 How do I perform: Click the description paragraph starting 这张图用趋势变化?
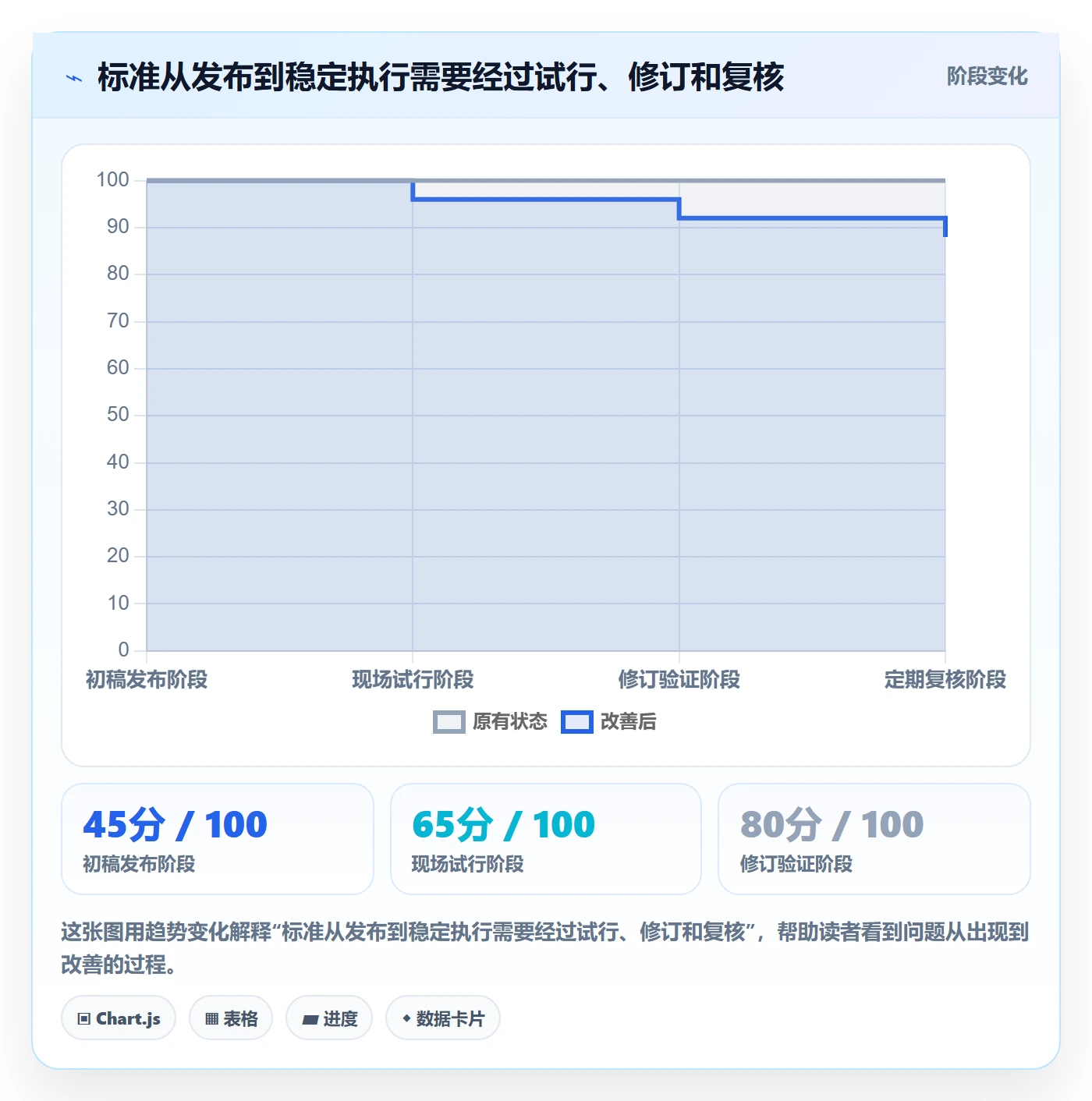coord(545,948)
